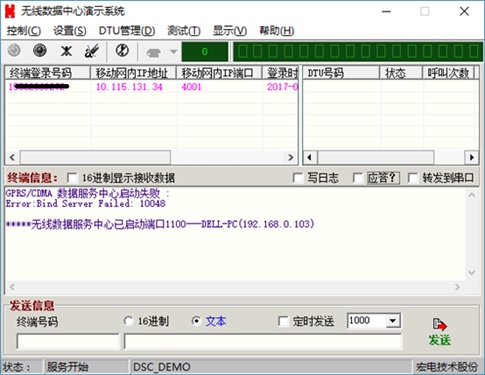The width and height of the screenshot is (485, 375).
Task: Click left arrow of terminal list scrollbar
Action: pyautogui.click(x=12, y=157)
